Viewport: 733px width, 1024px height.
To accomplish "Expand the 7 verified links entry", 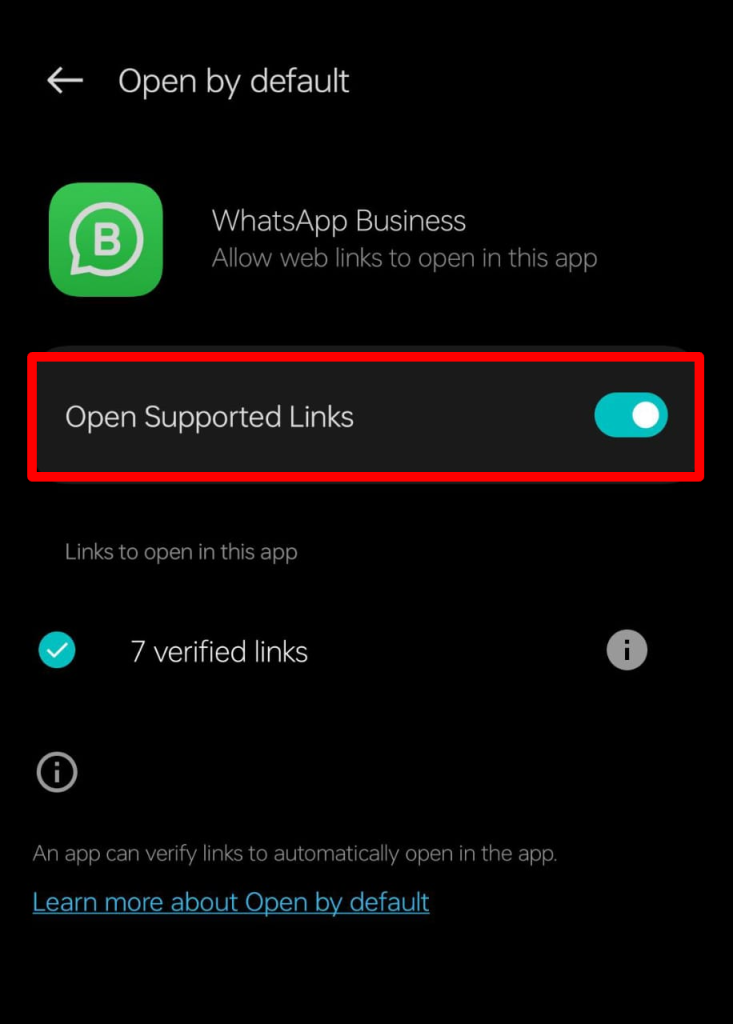I will point(219,652).
